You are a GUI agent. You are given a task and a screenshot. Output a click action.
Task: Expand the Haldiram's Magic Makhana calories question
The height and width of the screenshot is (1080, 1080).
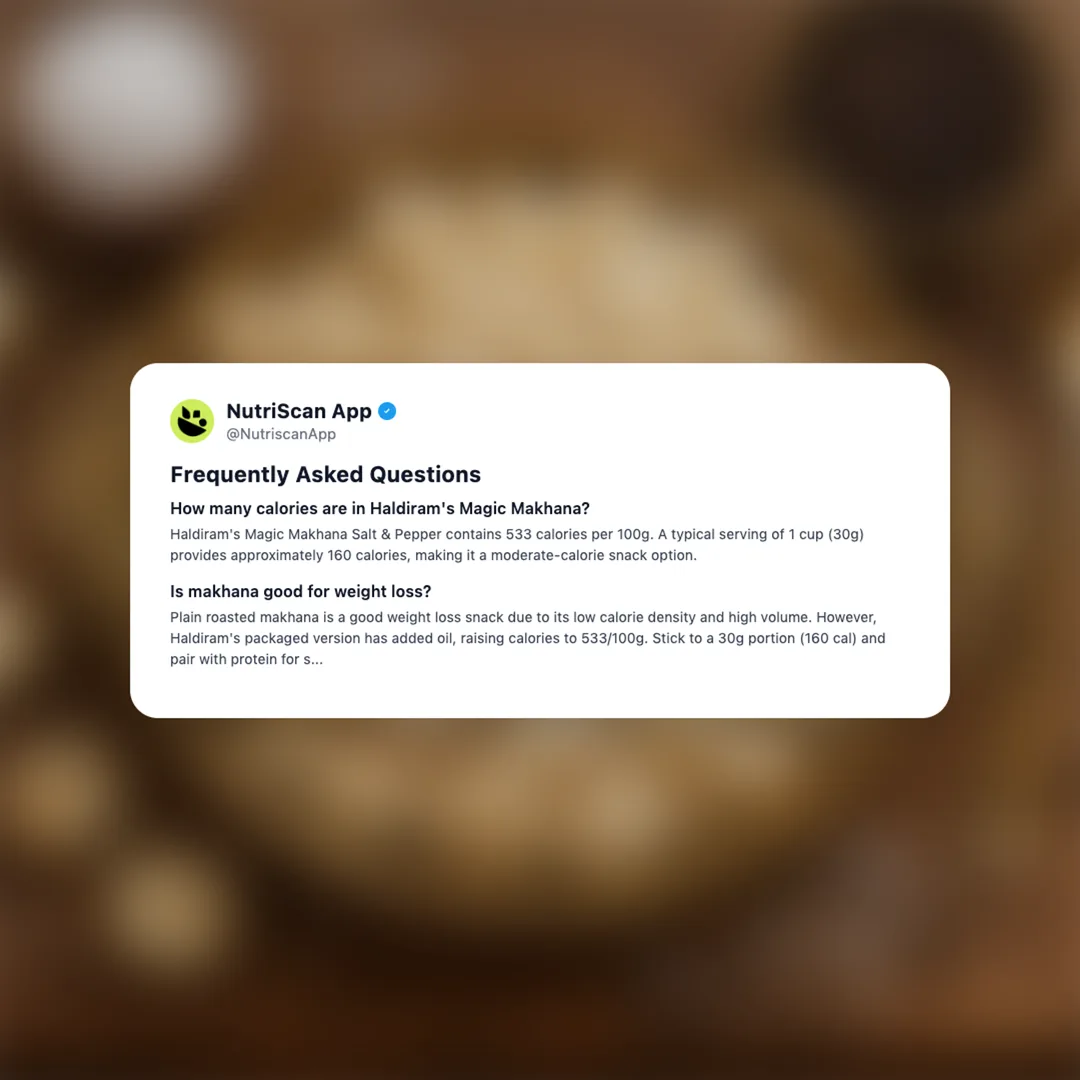(380, 508)
